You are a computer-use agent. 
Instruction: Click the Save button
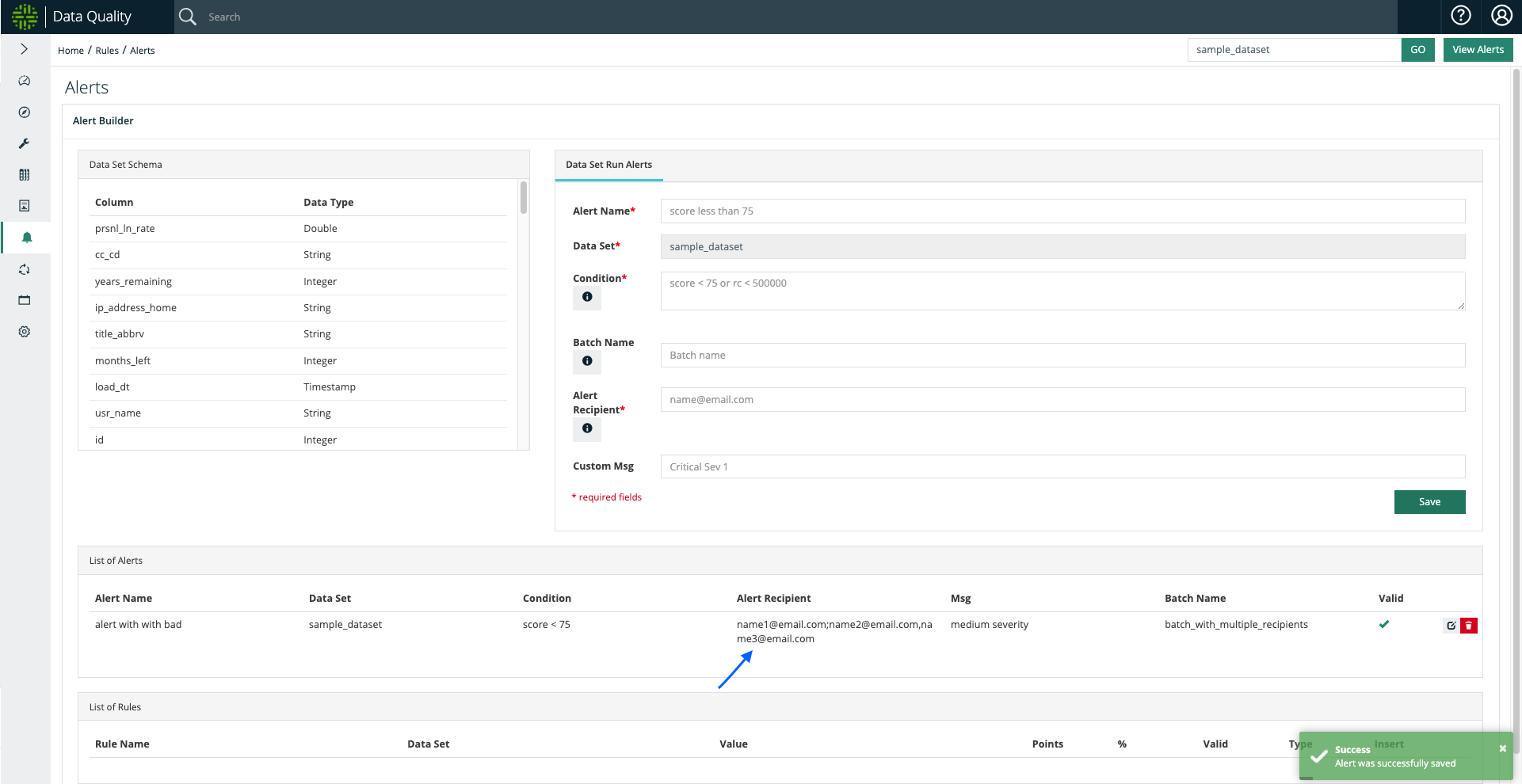1429,502
